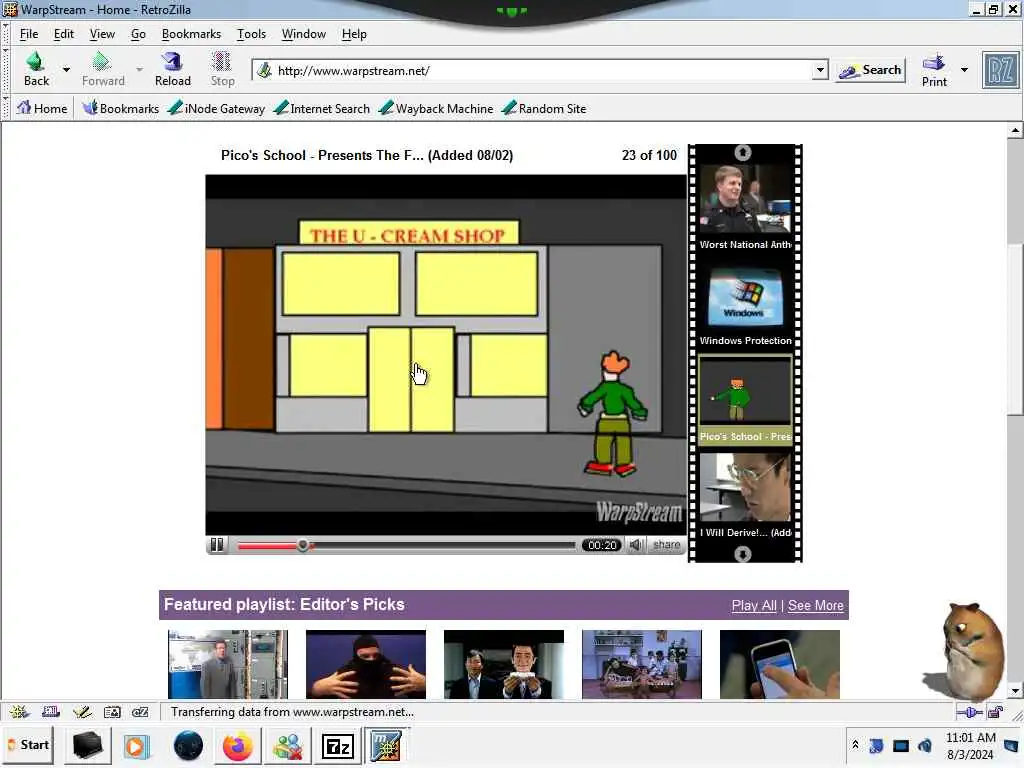Click the media player taskbar icon

point(136,746)
